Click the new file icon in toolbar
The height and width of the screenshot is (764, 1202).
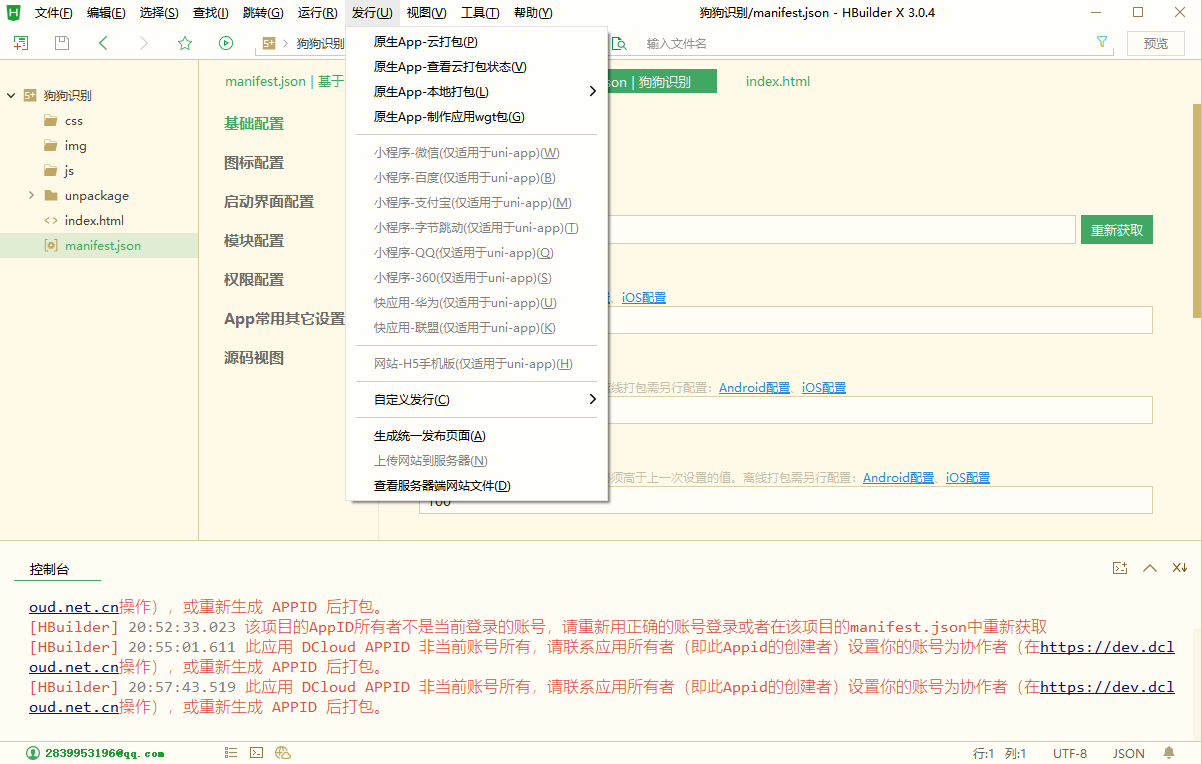pos(21,43)
